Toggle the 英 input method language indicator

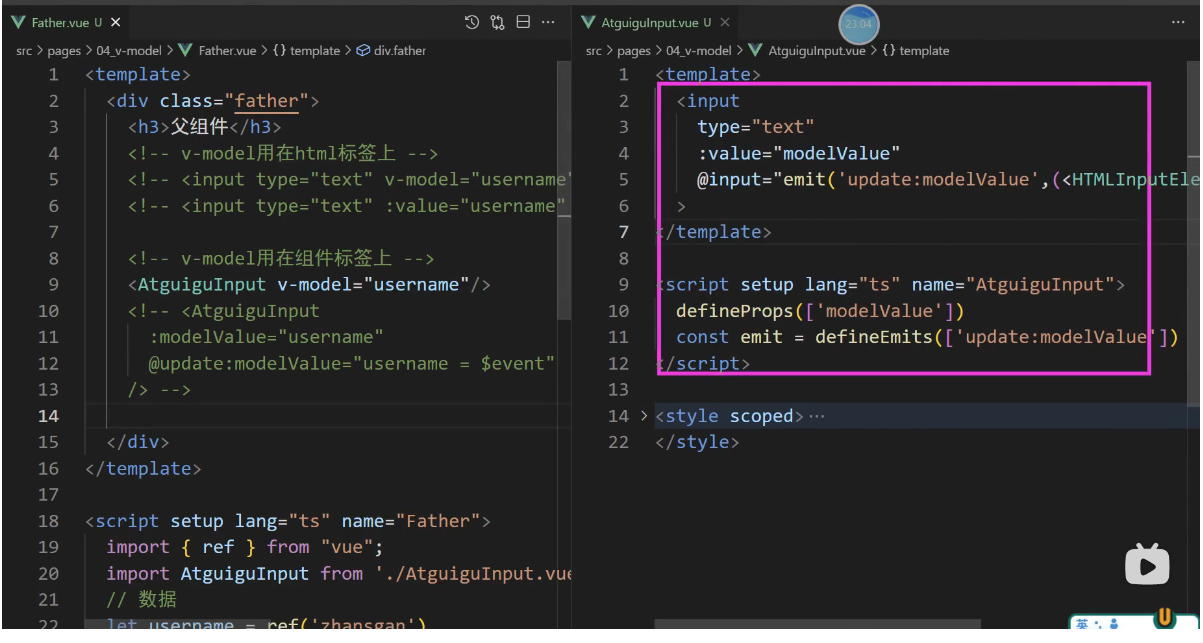(1082, 625)
